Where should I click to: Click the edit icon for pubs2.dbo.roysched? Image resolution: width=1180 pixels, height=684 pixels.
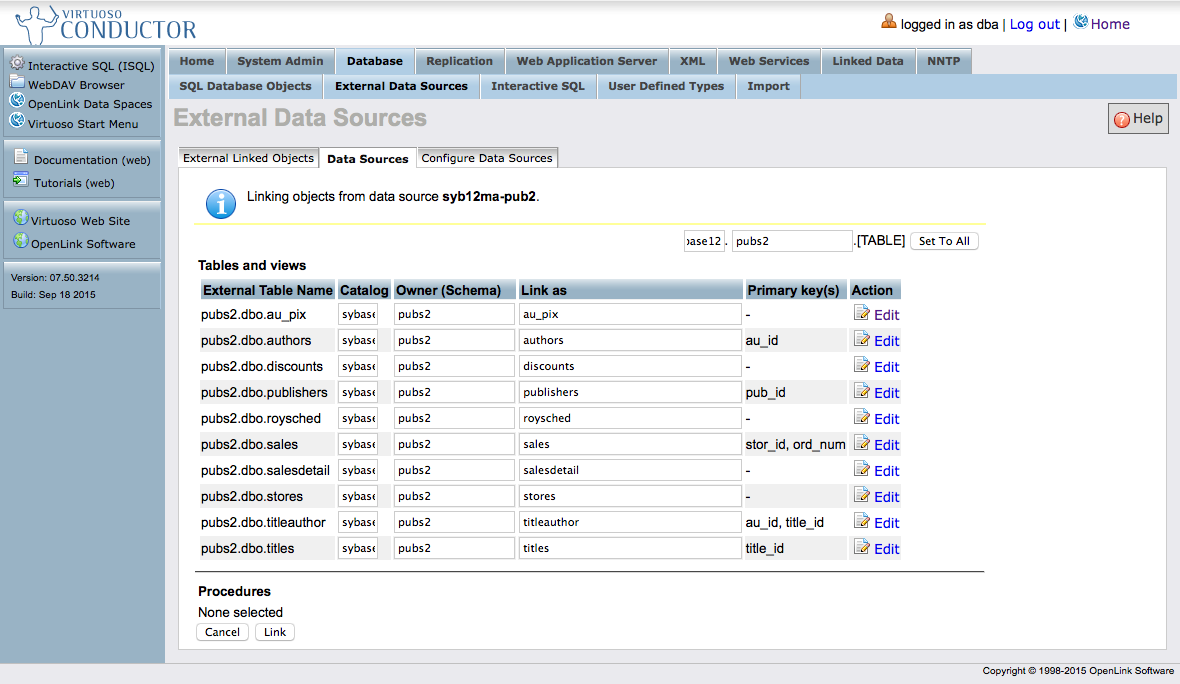coord(862,417)
